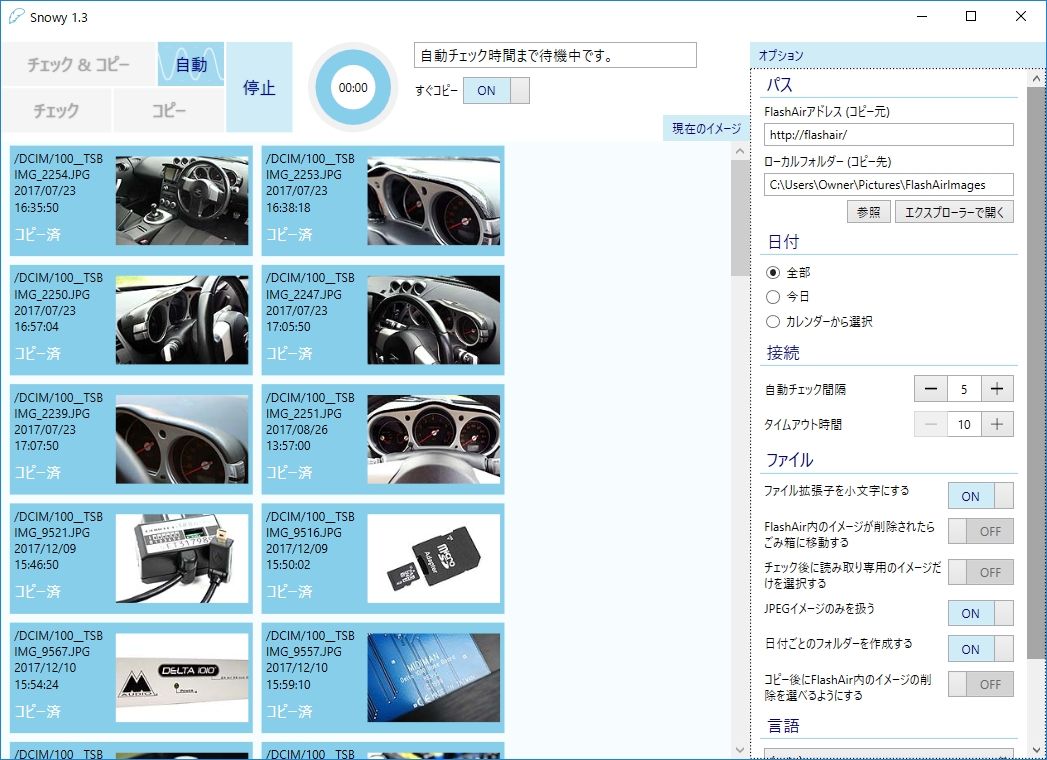This screenshot has height=760, width=1047.
Task: Click the 15:46:50 timestamp text
Action: 37,564
